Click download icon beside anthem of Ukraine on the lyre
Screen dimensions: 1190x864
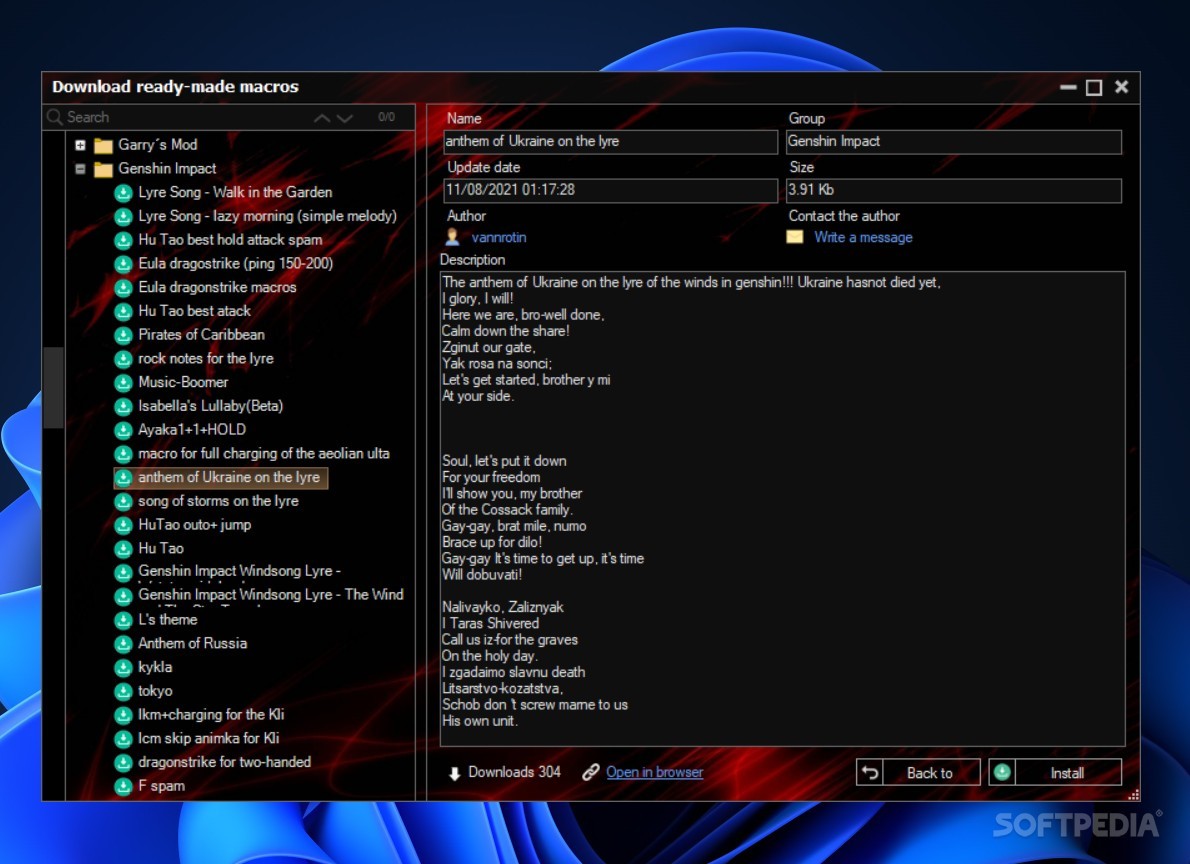pos(123,478)
